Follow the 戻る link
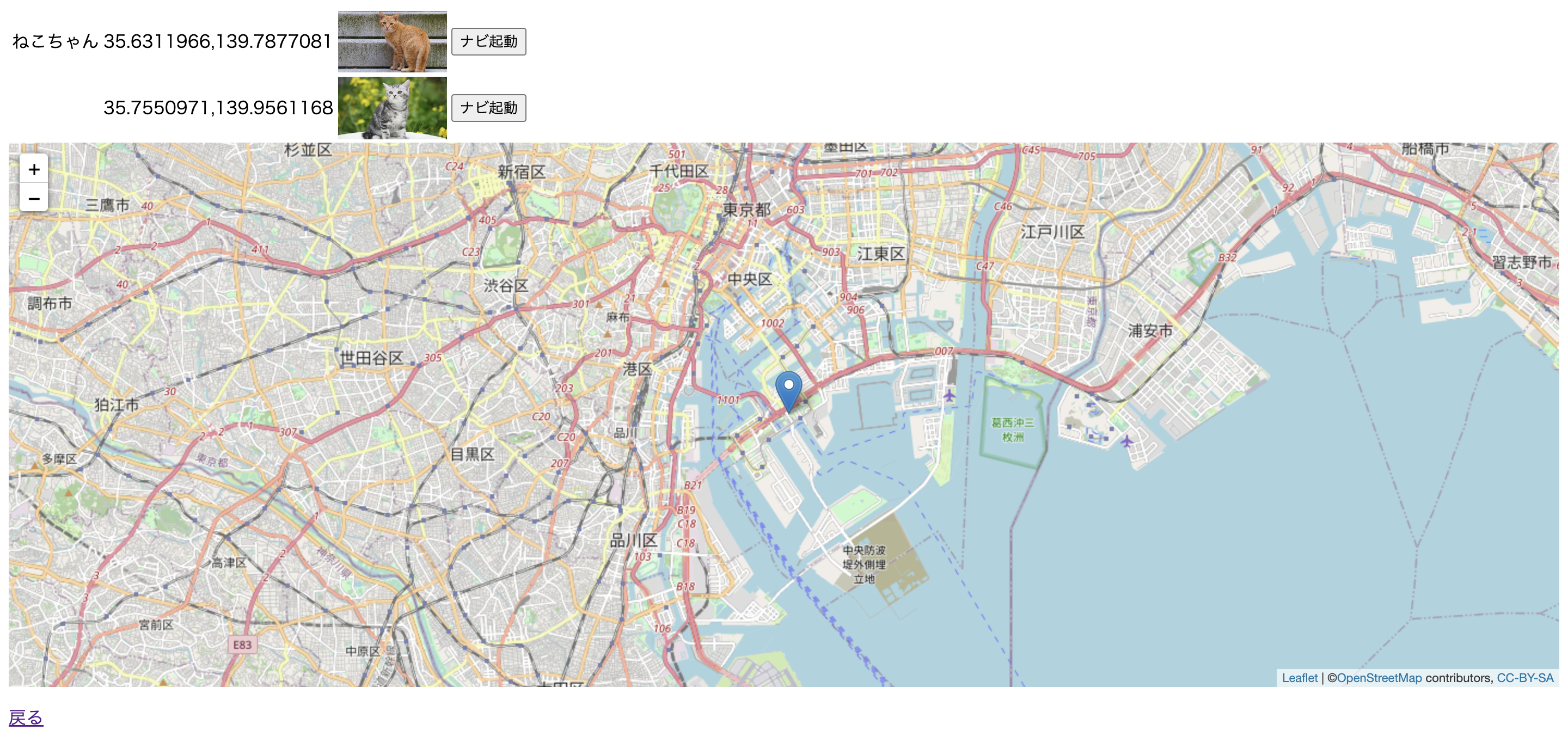This screenshot has height=749, width=1568. (x=26, y=718)
